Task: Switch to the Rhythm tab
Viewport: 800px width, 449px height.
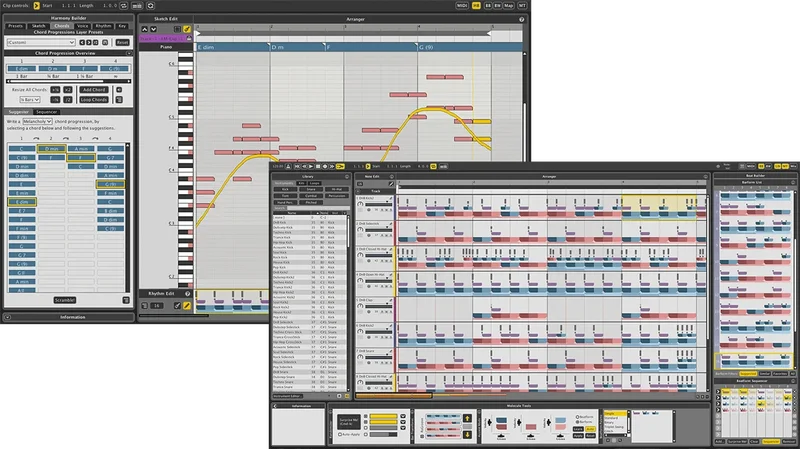Action: [x=103, y=26]
